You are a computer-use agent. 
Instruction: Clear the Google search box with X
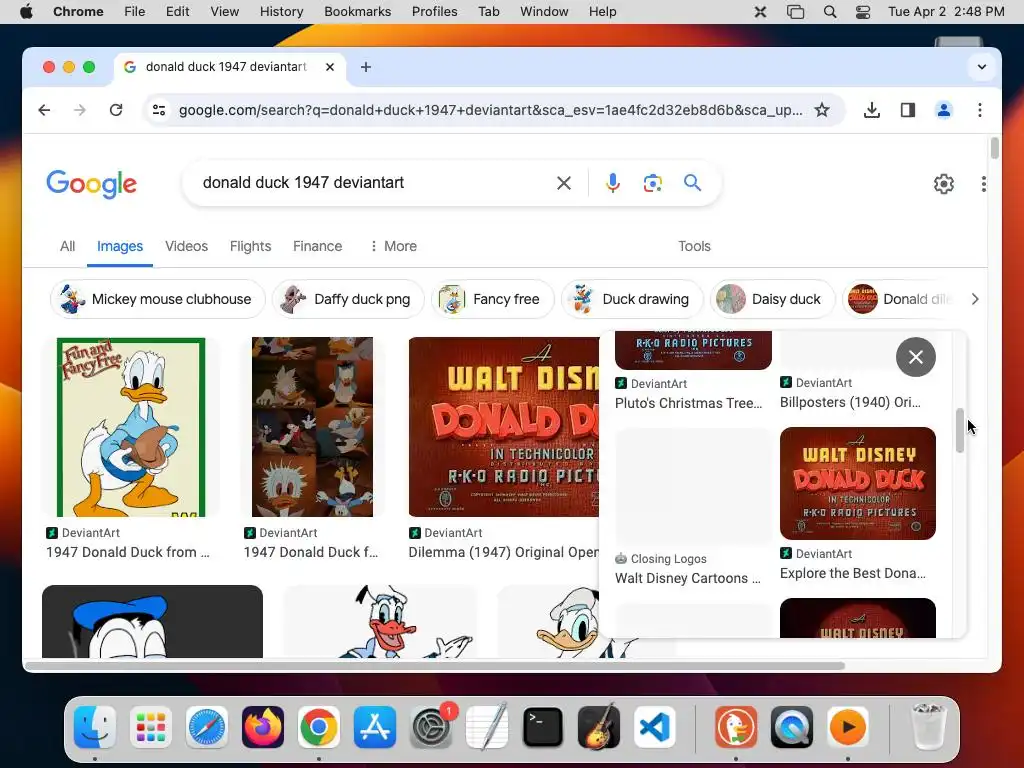pyautogui.click(x=564, y=183)
